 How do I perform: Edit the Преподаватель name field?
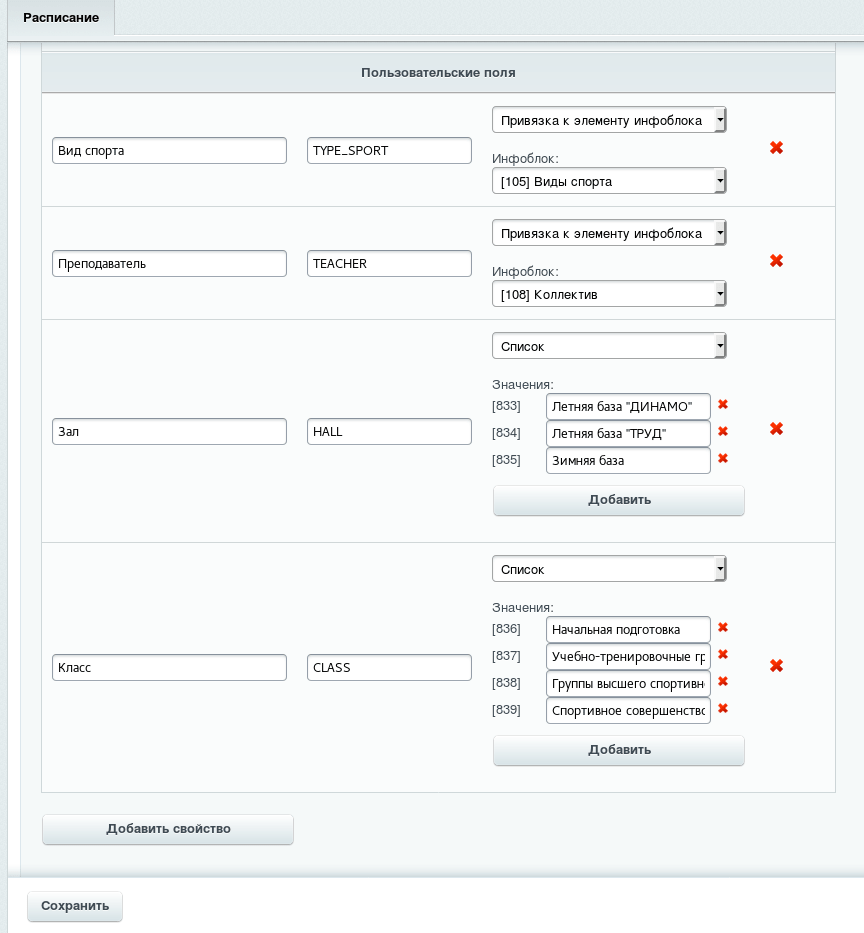[x=170, y=264]
